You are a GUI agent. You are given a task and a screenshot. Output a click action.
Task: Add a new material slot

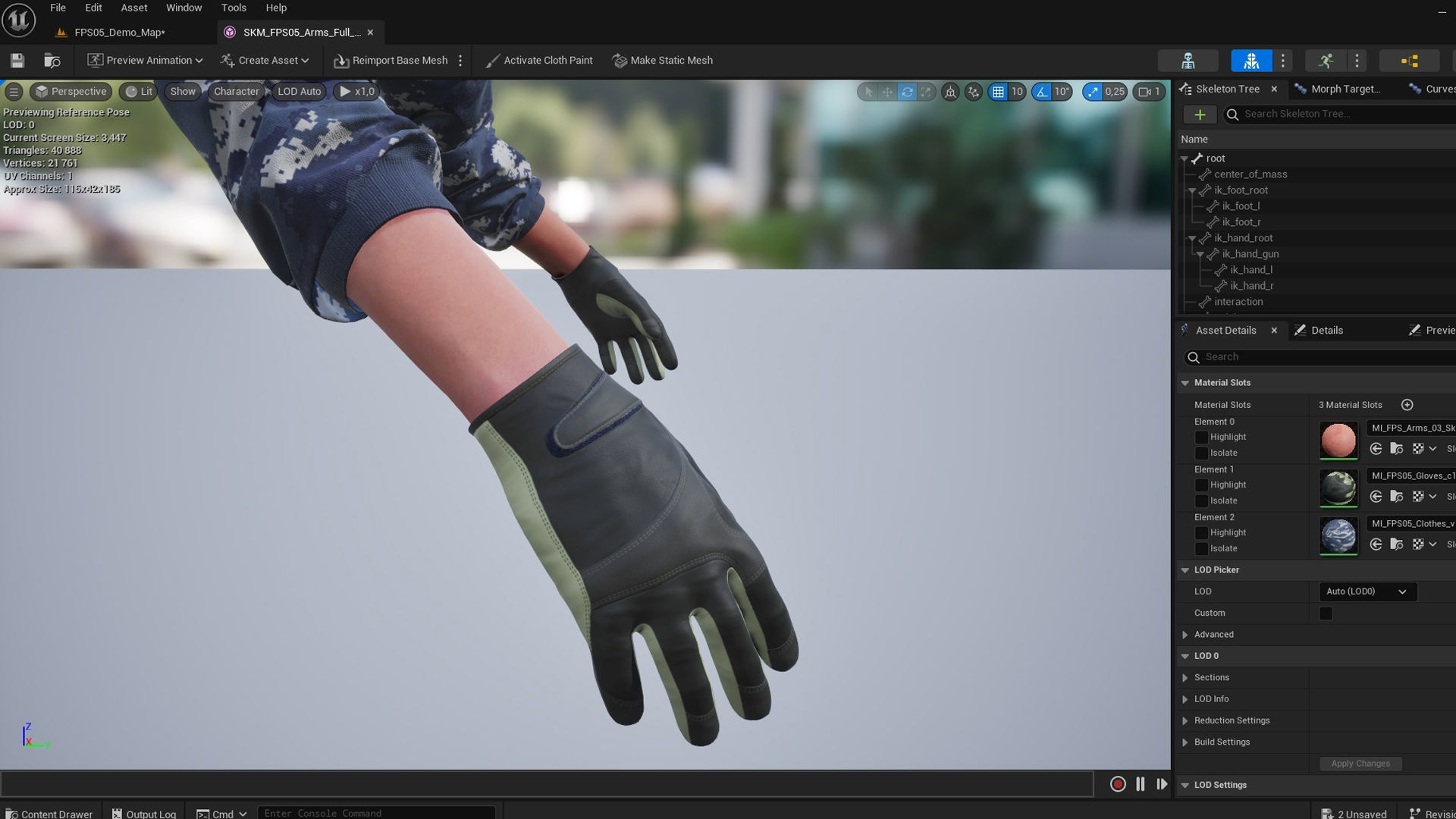click(1407, 405)
